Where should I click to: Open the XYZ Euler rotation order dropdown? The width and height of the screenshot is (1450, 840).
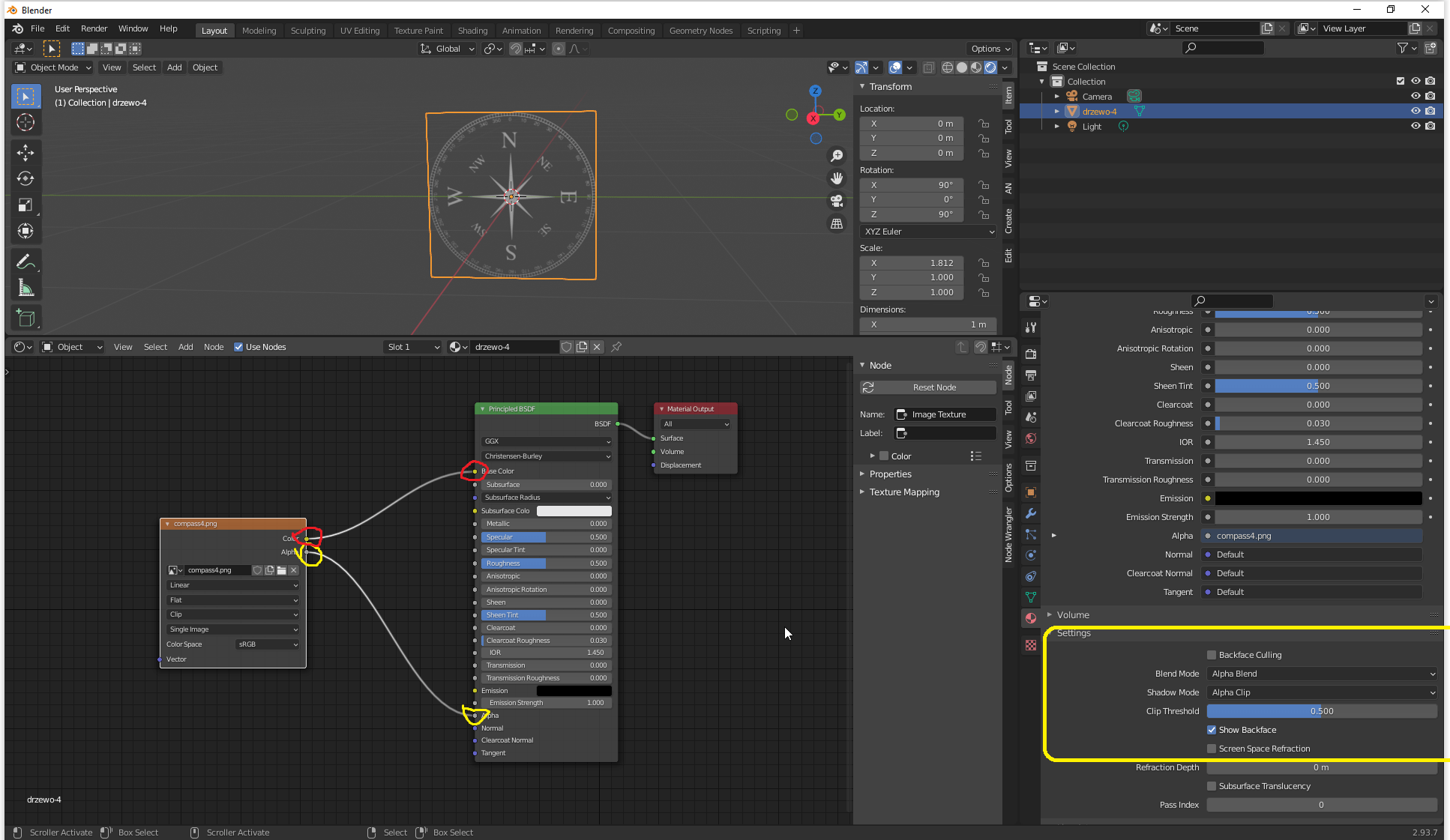(927, 231)
